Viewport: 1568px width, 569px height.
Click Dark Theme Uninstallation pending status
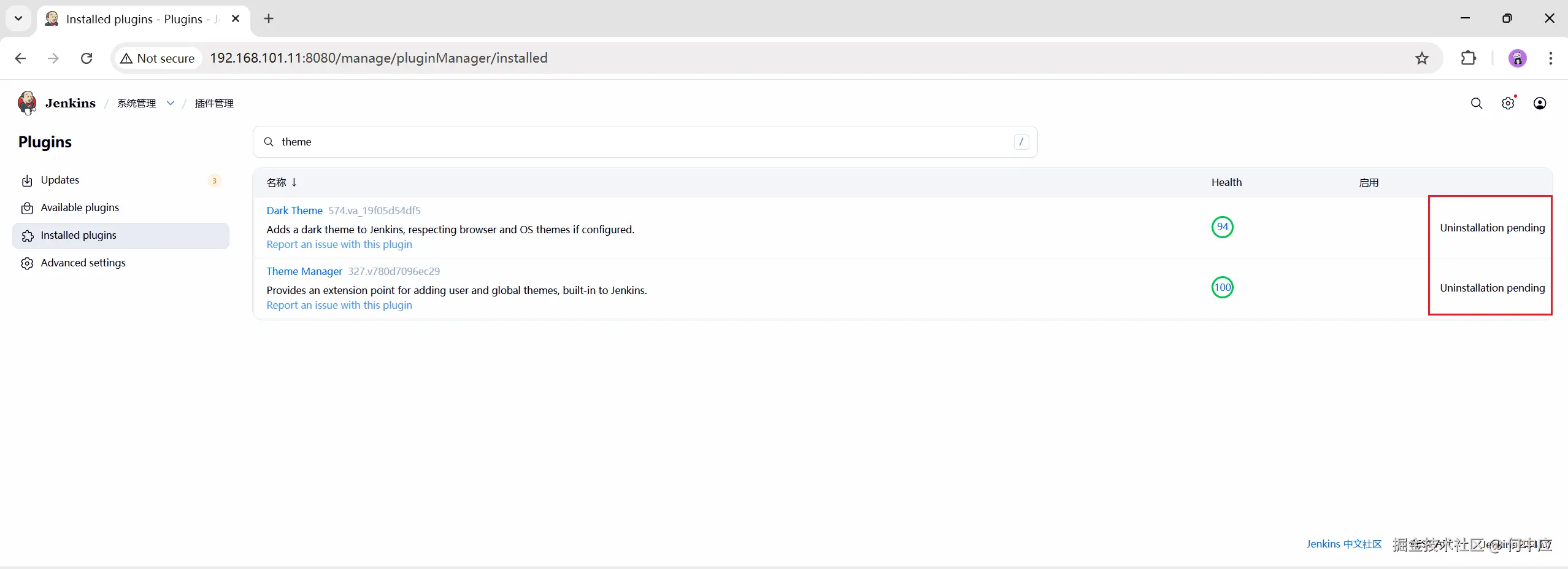[1492, 228]
